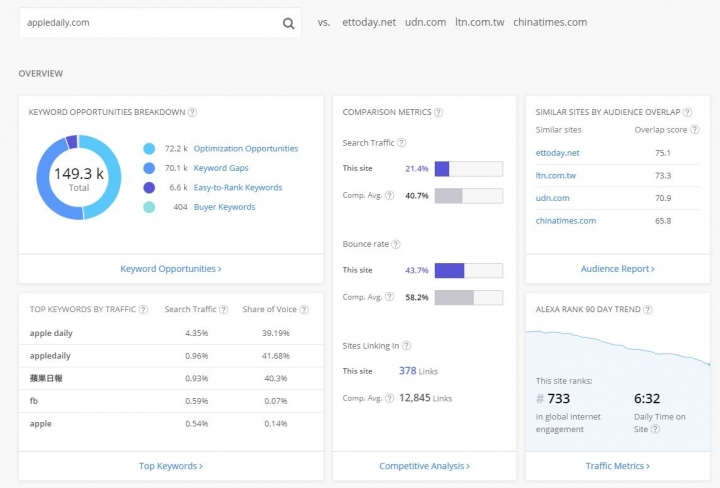Expand the Keyword Opportunities link
Viewport: 720px width, 488px height.
pyautogui.click(x=171, y=269)
